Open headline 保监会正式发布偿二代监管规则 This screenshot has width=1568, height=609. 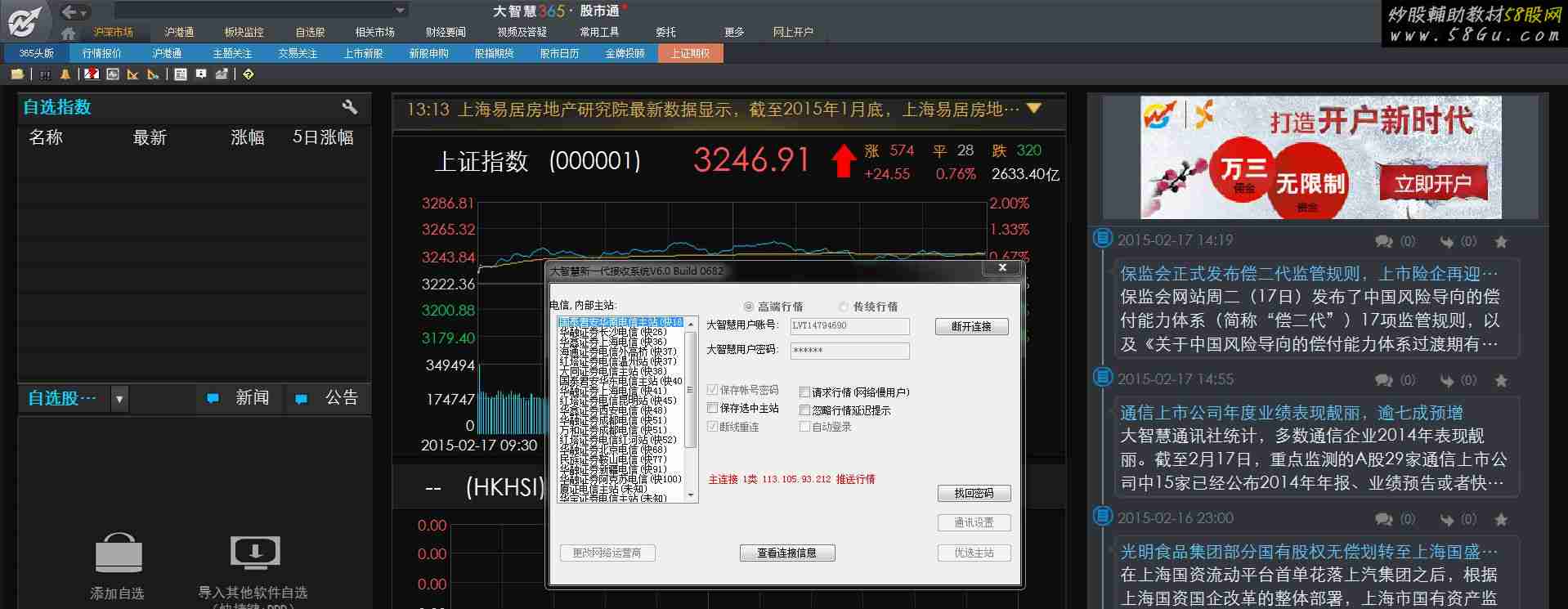click(1309, 273)
